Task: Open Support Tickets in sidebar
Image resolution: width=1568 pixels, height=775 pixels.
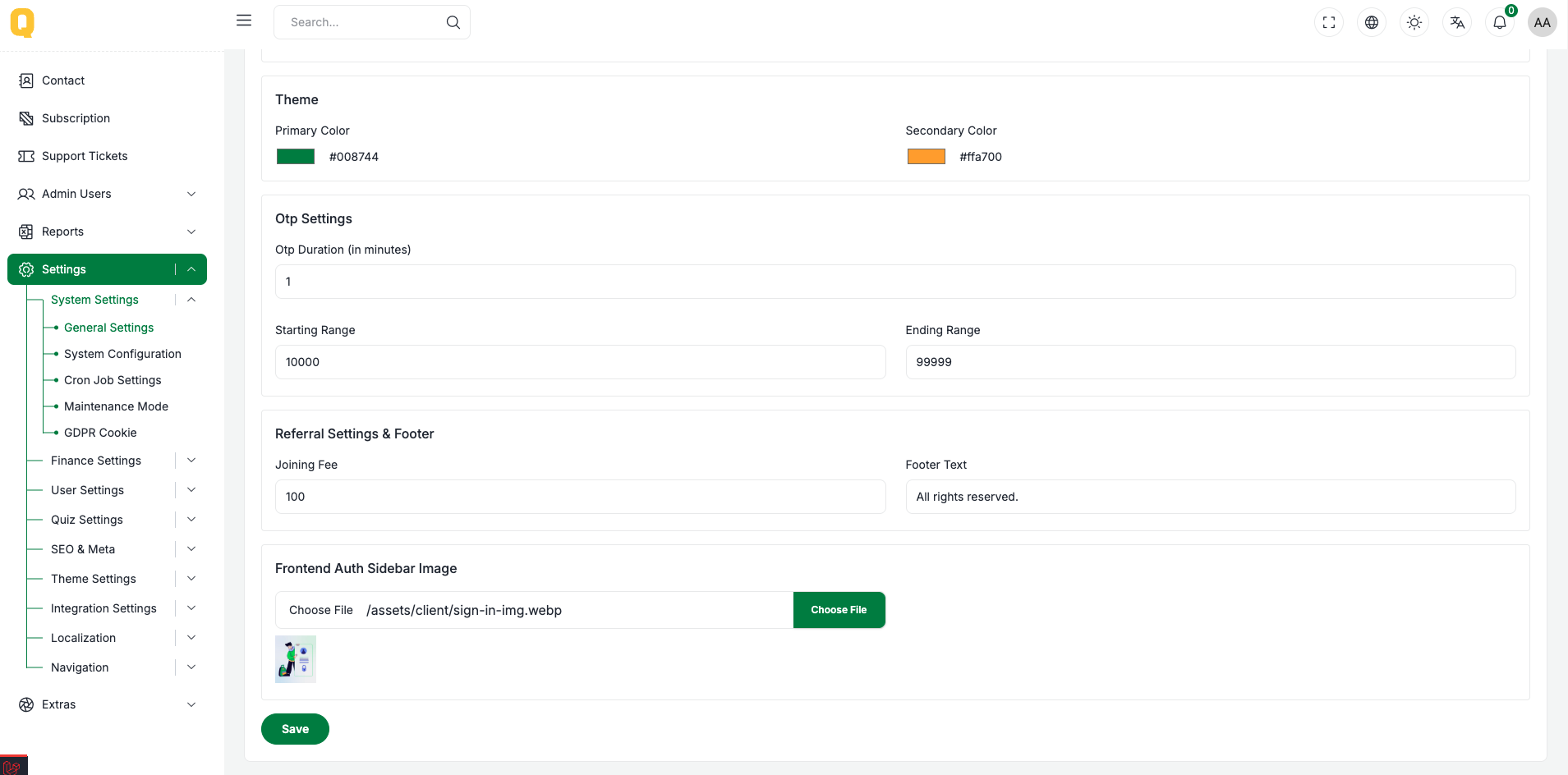Action: pos(85,156)
